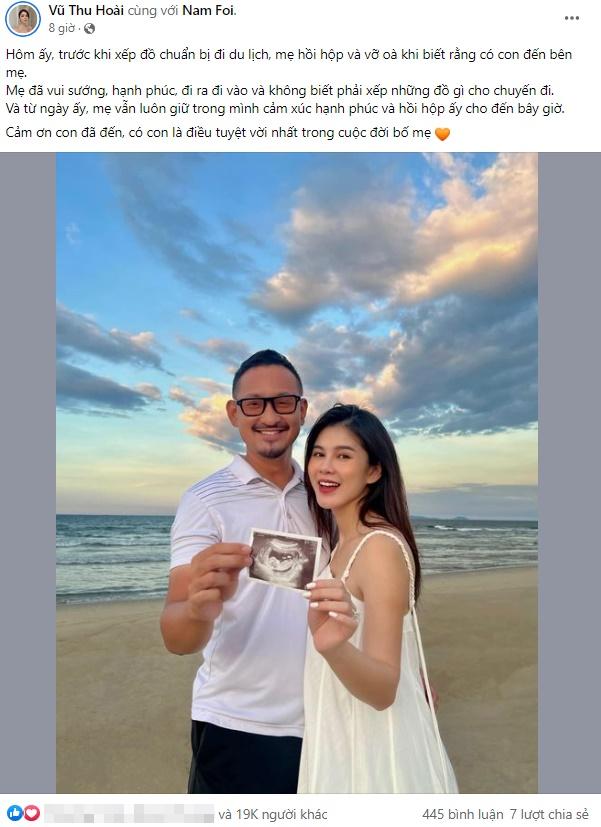Click the gray margin left of the photo
Viewport: 601px width, 827px height.
point(28,473)
